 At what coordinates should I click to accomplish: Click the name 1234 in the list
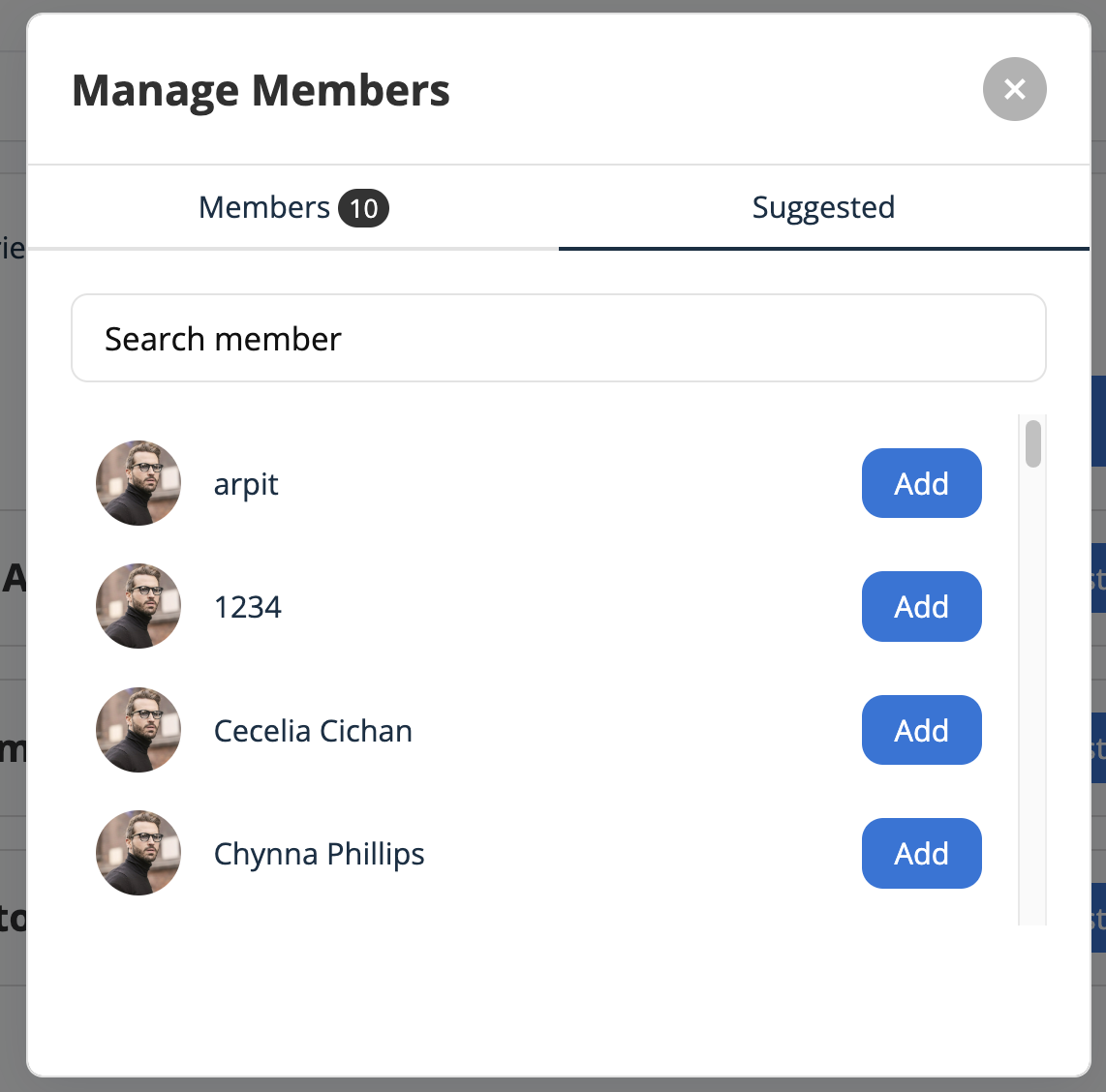tap(248, 607)
